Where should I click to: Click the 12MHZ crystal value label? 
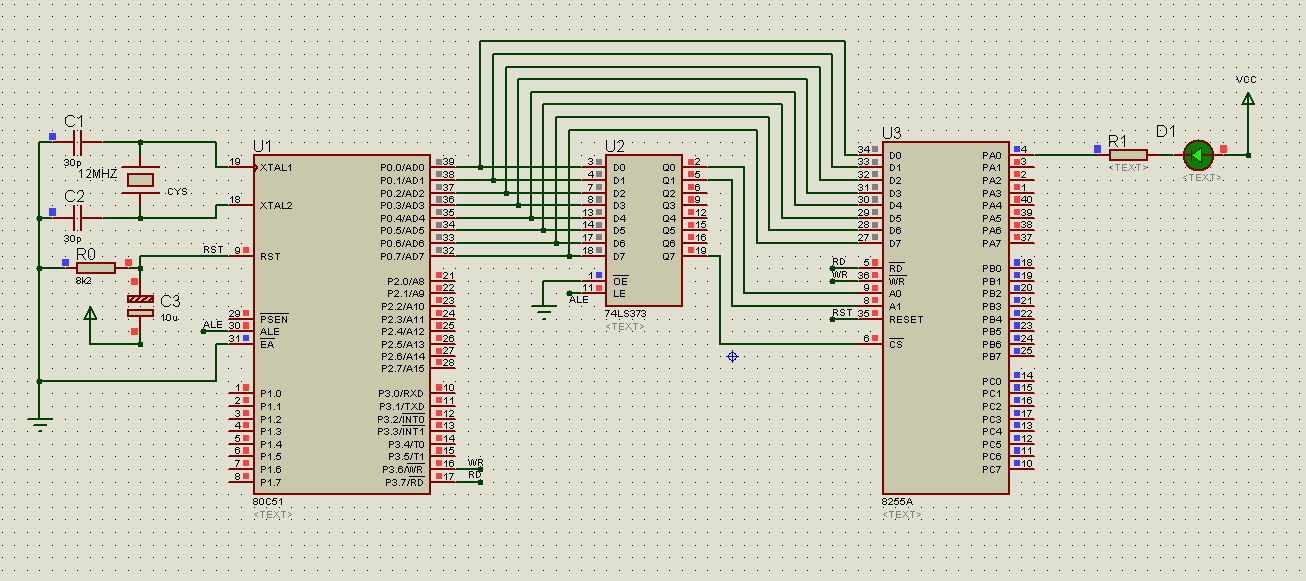[98, 174]
